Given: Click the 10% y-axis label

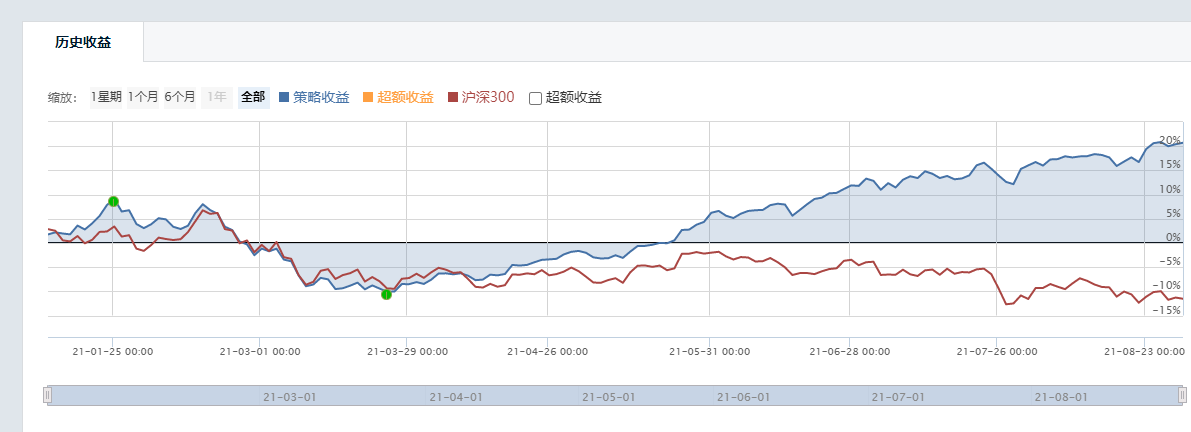Looking at the screenshot, I should coord(1171,189).
